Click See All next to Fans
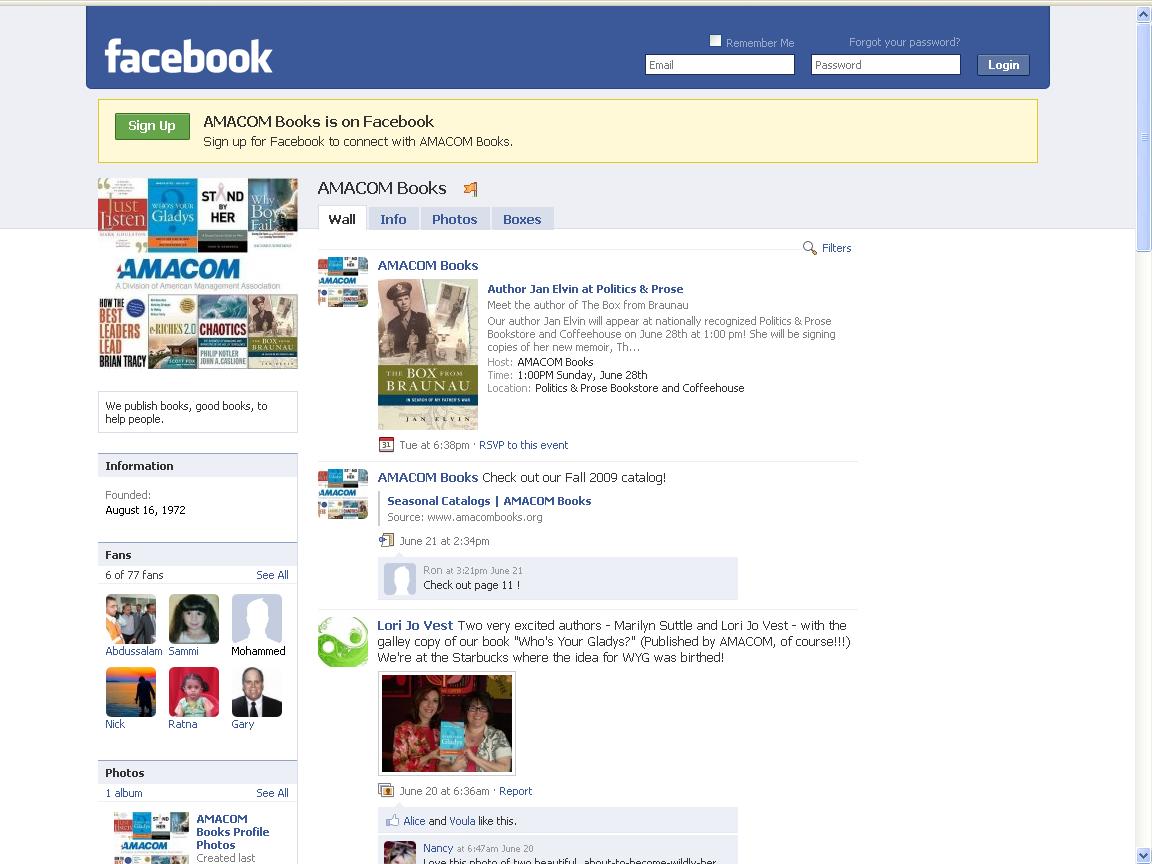Image resolution: width=1152 pixels, height=864 pixels. tap(271, 575)
